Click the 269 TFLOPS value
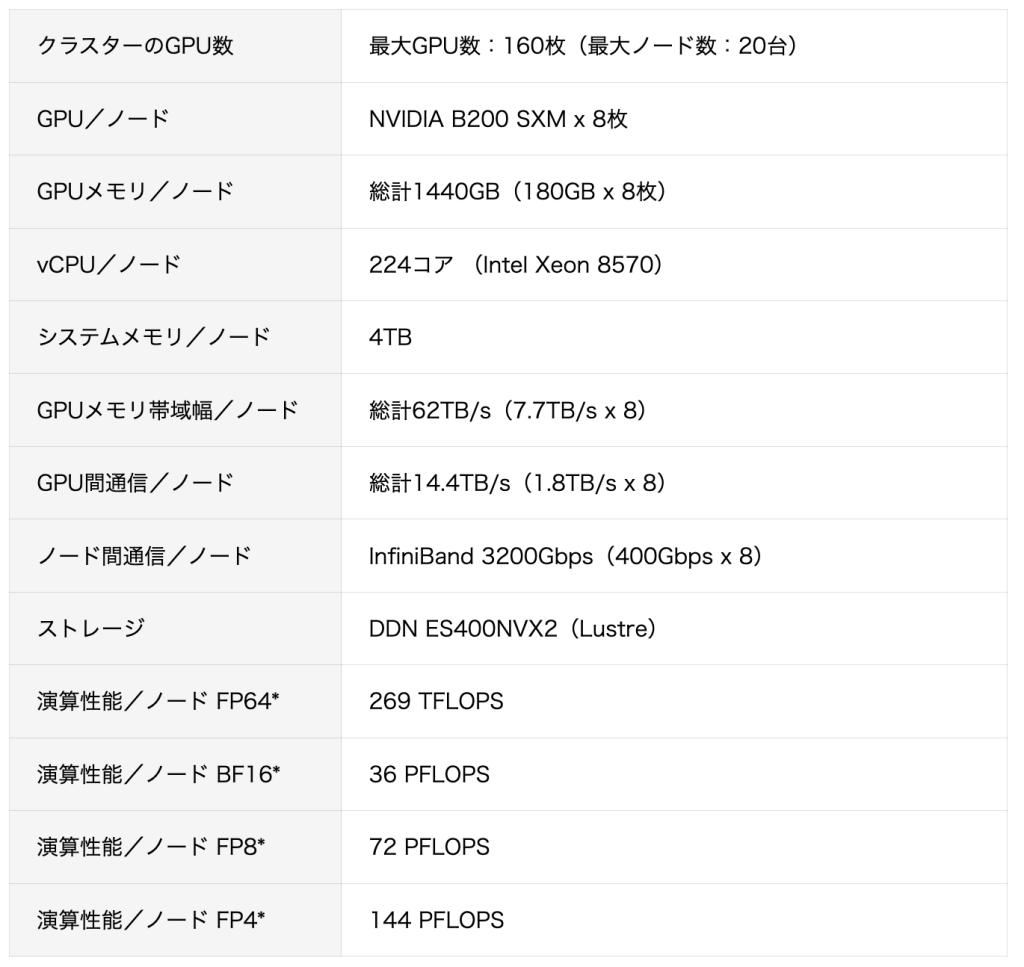This screenshot has height=967, width=1024. point(436,702)
